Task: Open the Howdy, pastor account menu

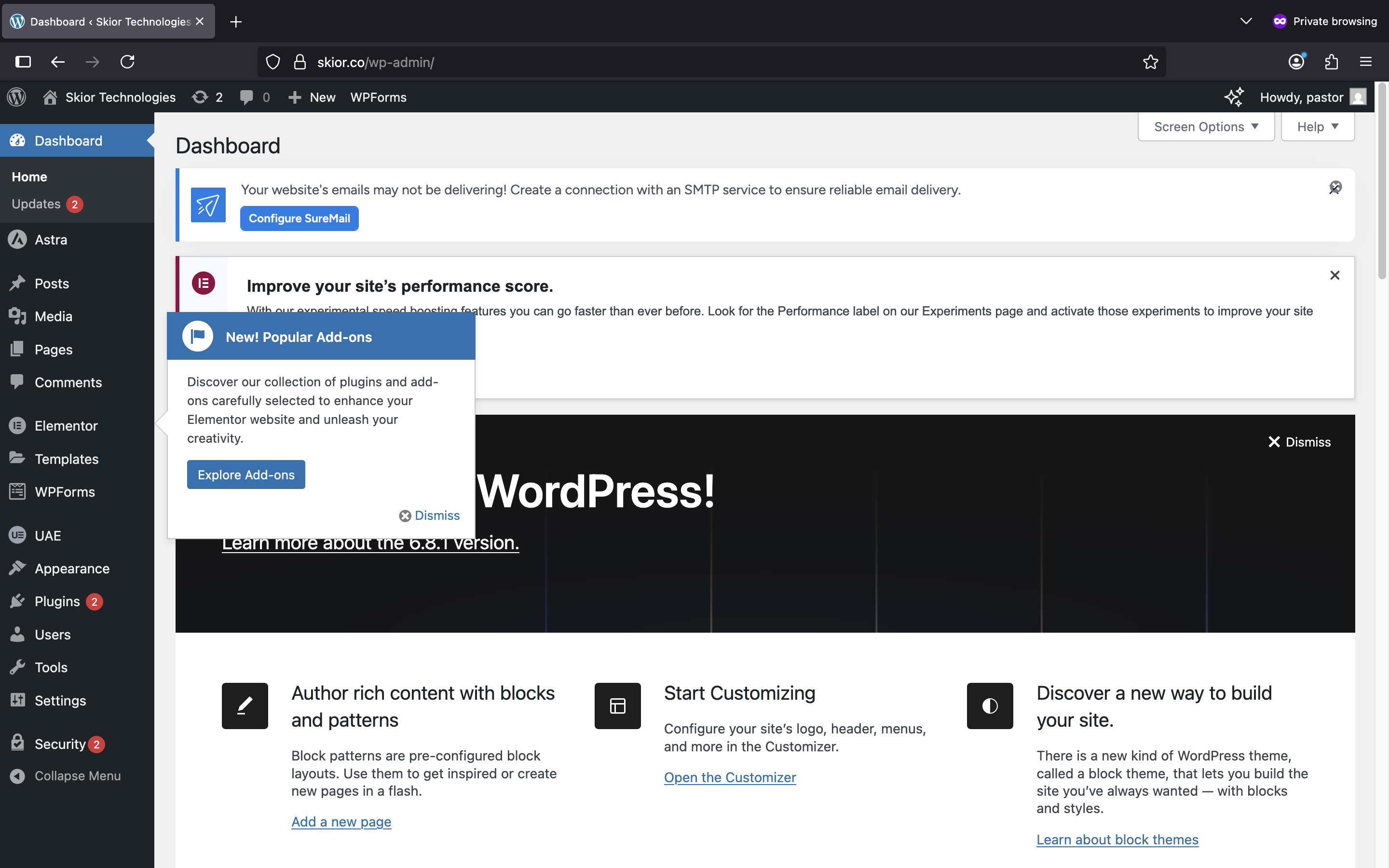Action: [1313, 97]
